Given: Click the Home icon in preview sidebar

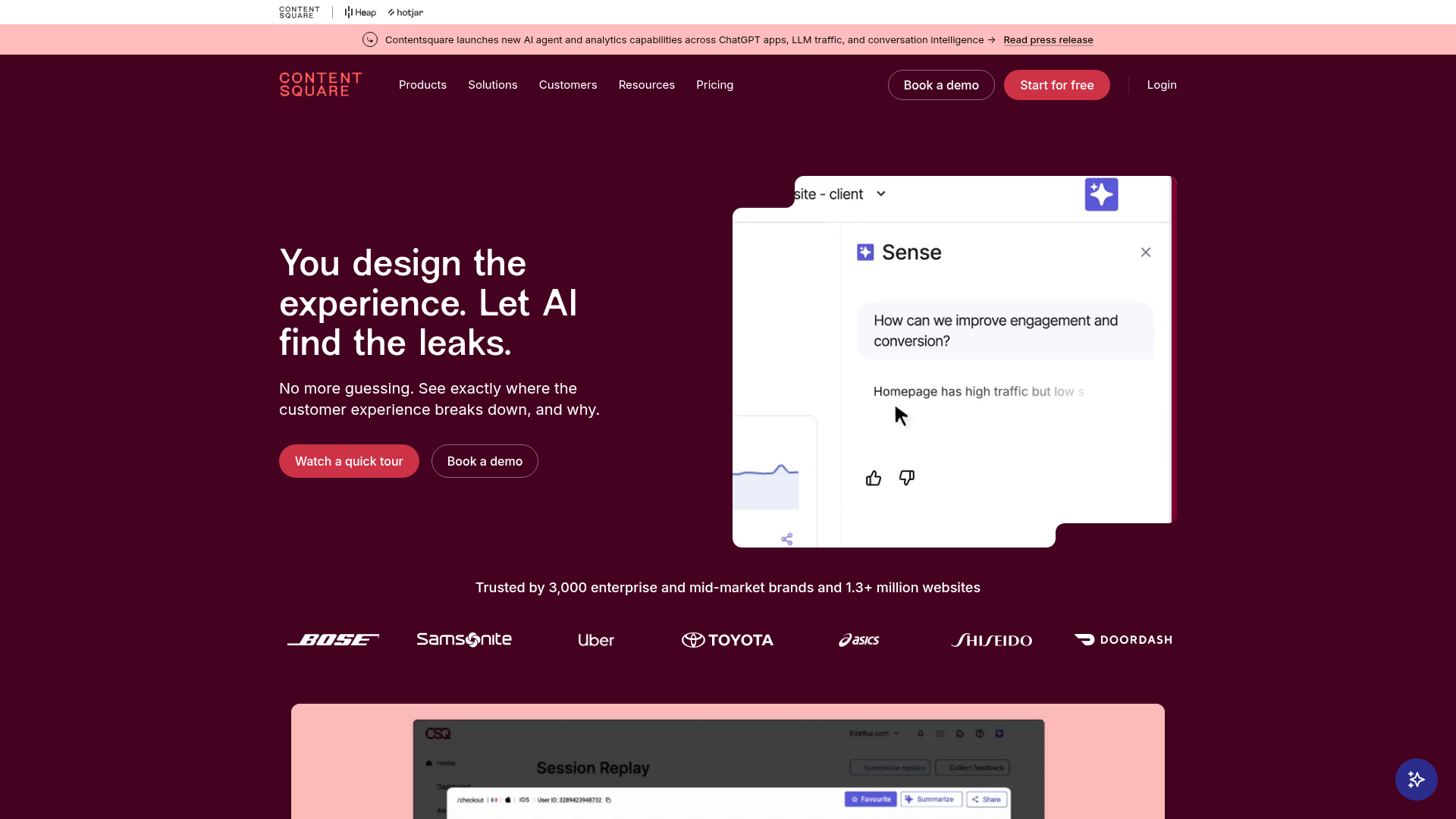Looking at the screenshot, I should (429, 763).
